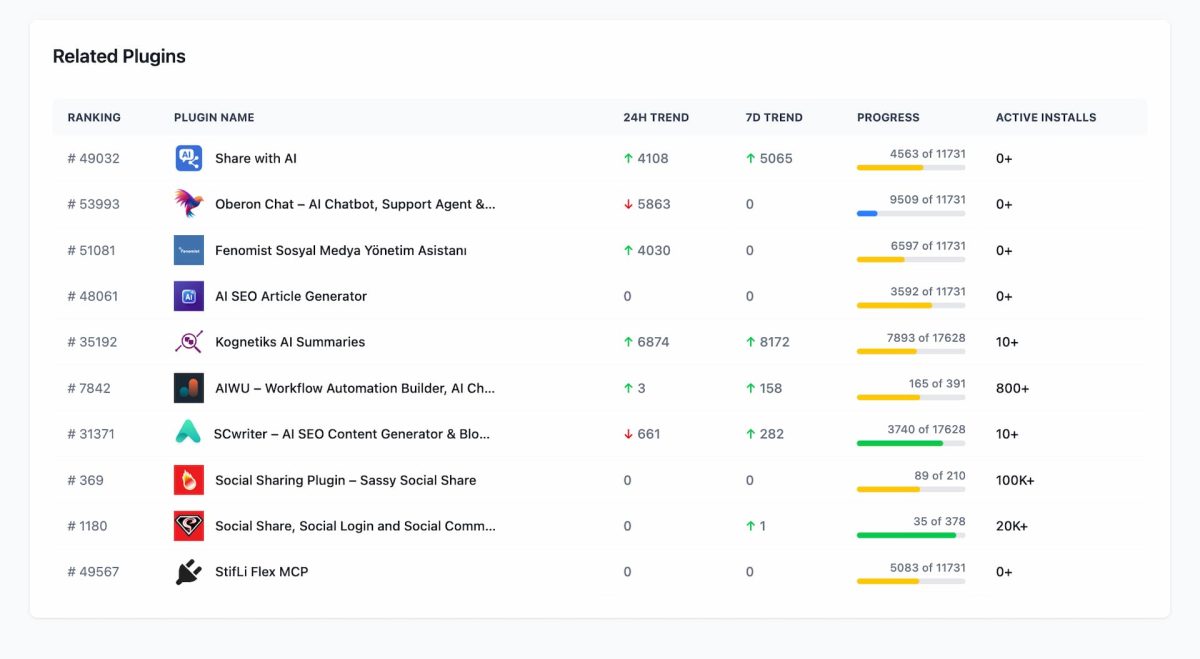Open the AI SEO Article Generator link
Screen dimensions: 1200x659
(x=291, y=296)
